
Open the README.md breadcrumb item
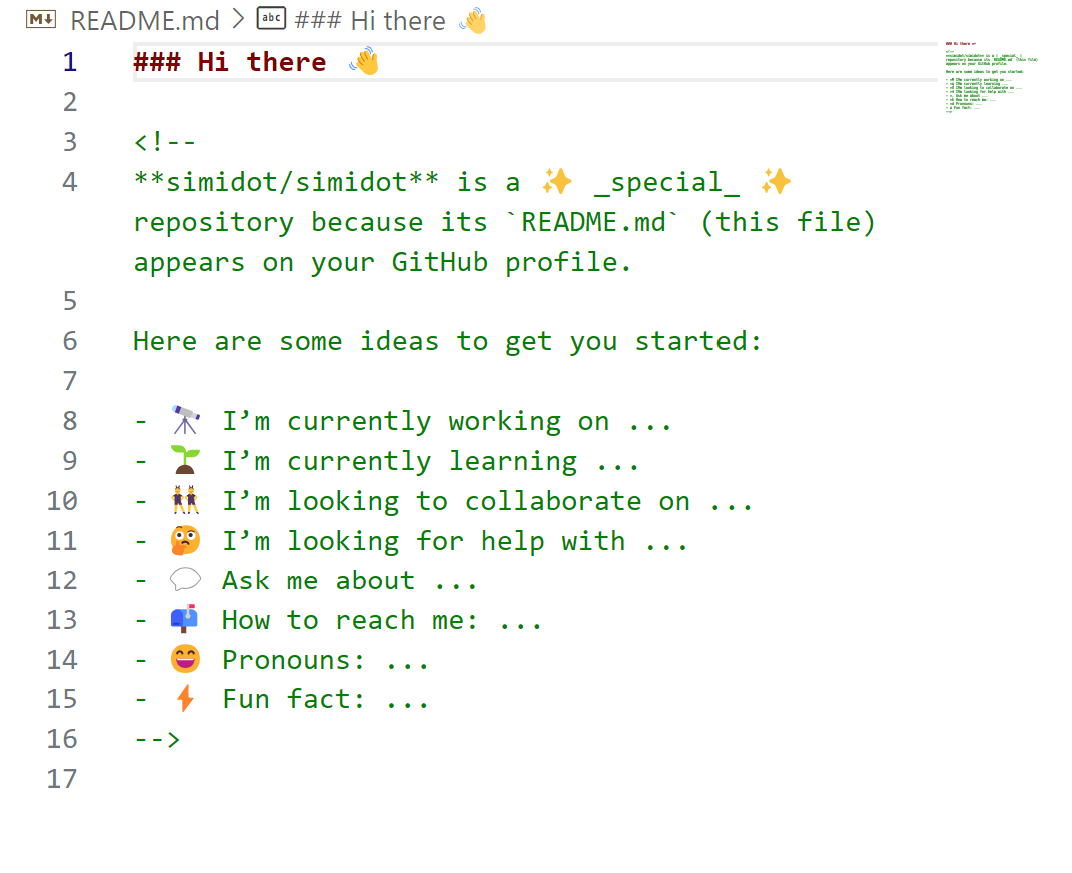pyautogui.click(x=143, y=18)
